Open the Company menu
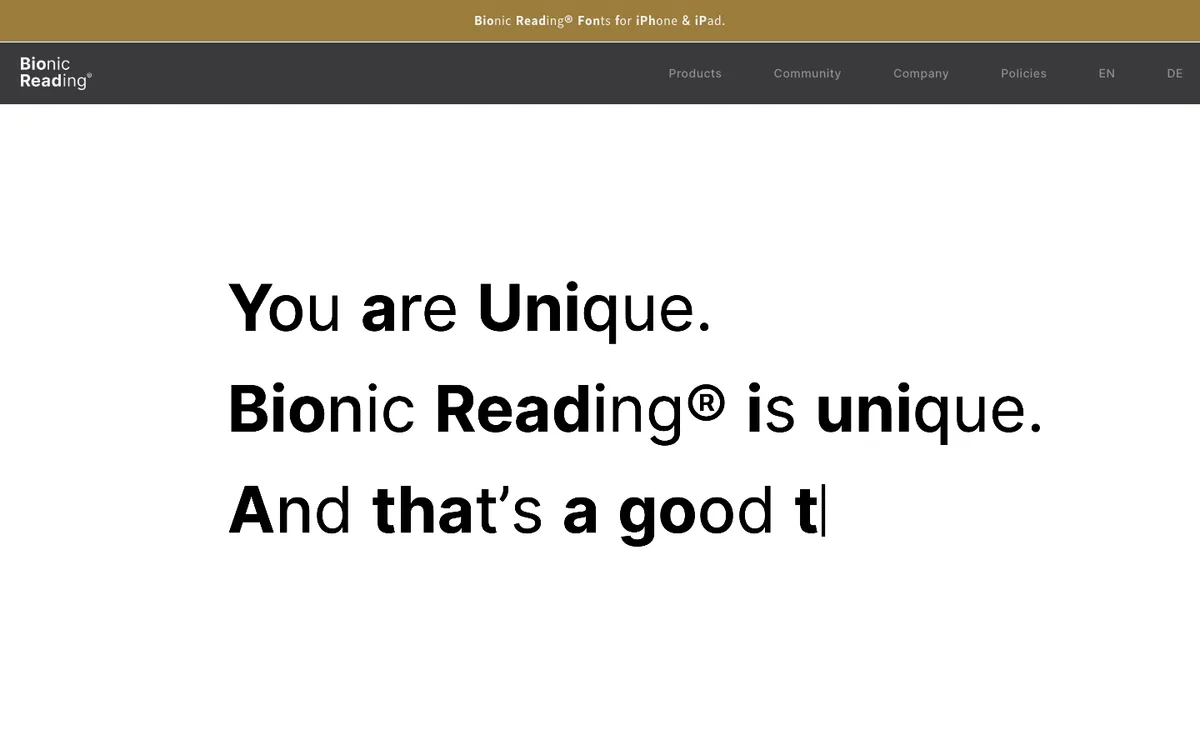This screenshot has width=1200, height=750. pos(921,73)
